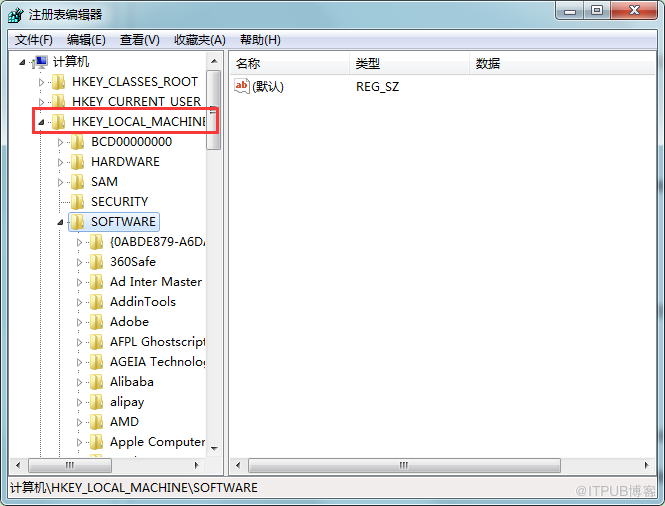Click the ab string value icon for (默认)
Screen dimensions: 665x506
242,87
